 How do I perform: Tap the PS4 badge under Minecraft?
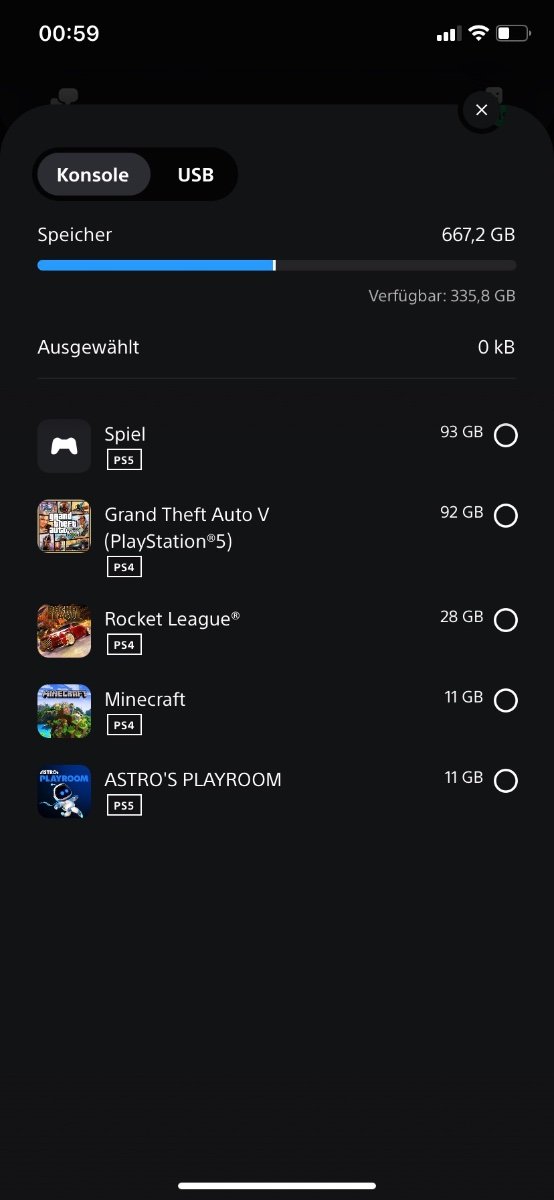pyautogui.click(x=124, y=725)
